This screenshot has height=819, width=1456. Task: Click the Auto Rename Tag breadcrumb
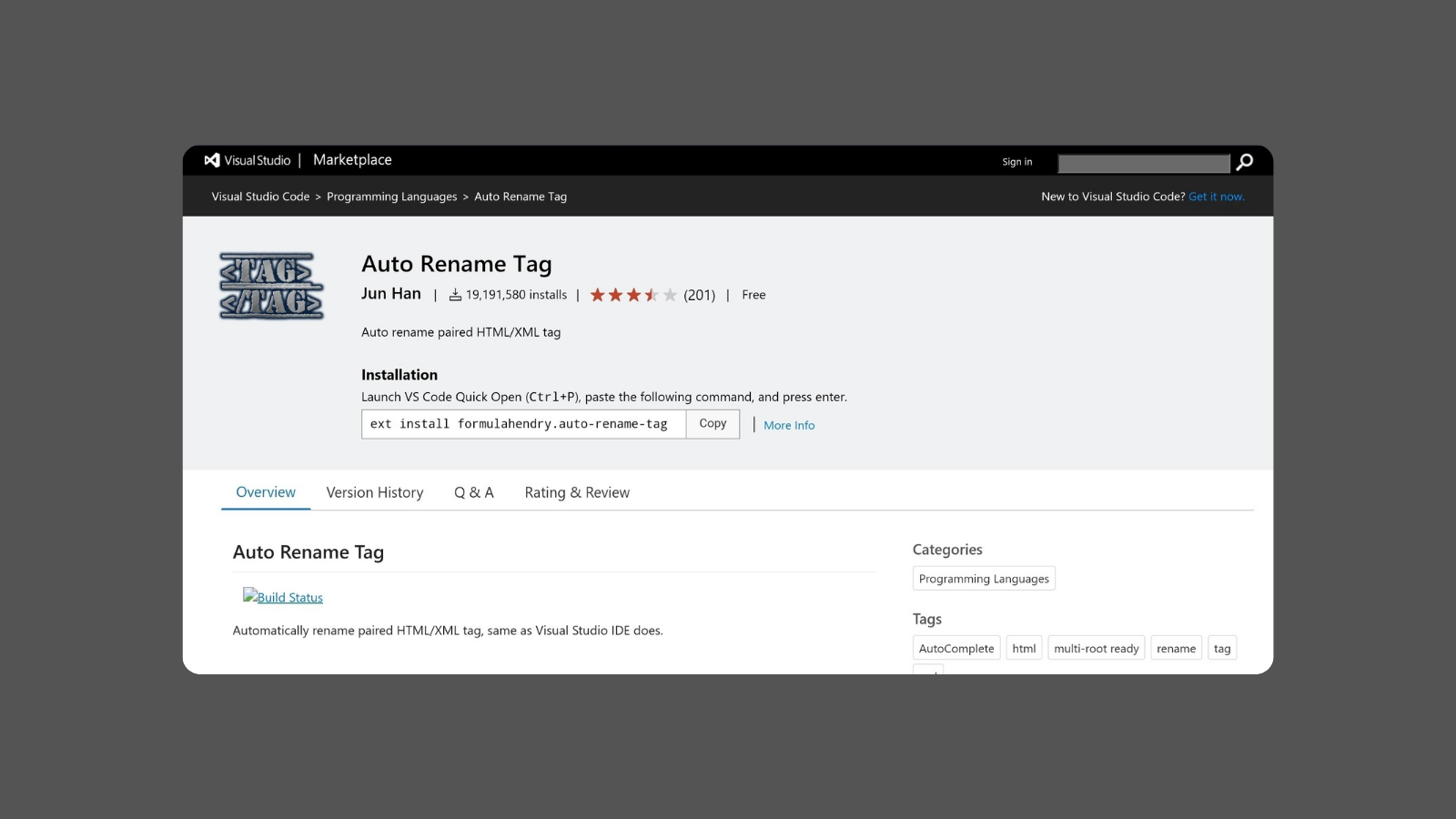[521, 197]
